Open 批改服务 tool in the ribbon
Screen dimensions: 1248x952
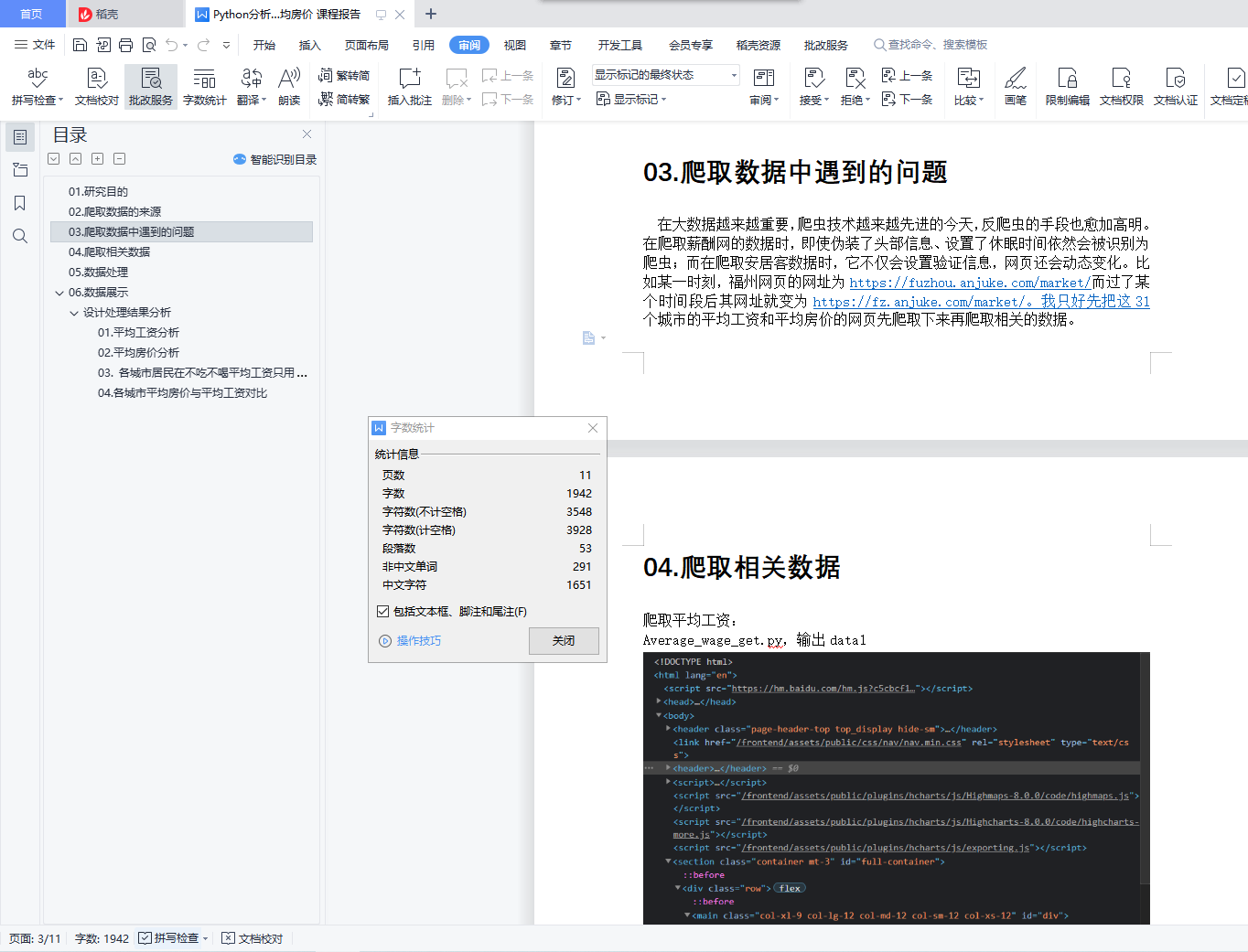[151, 87]
